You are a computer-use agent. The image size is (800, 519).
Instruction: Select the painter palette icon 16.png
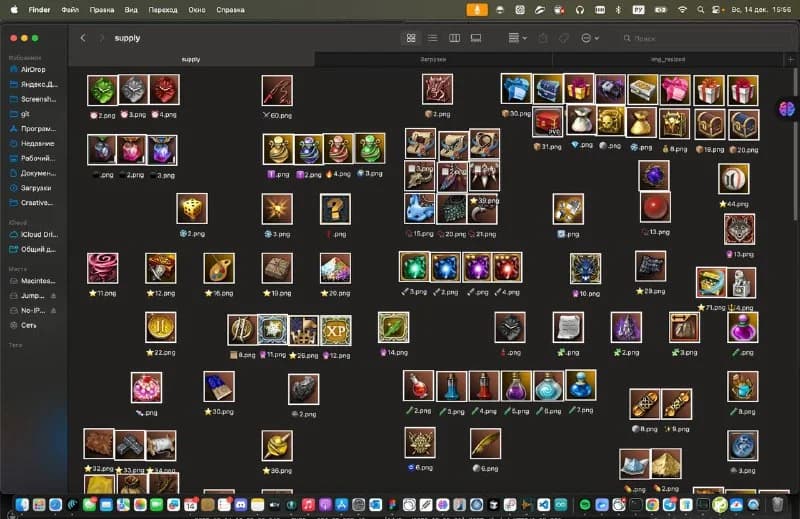[219, 268]
